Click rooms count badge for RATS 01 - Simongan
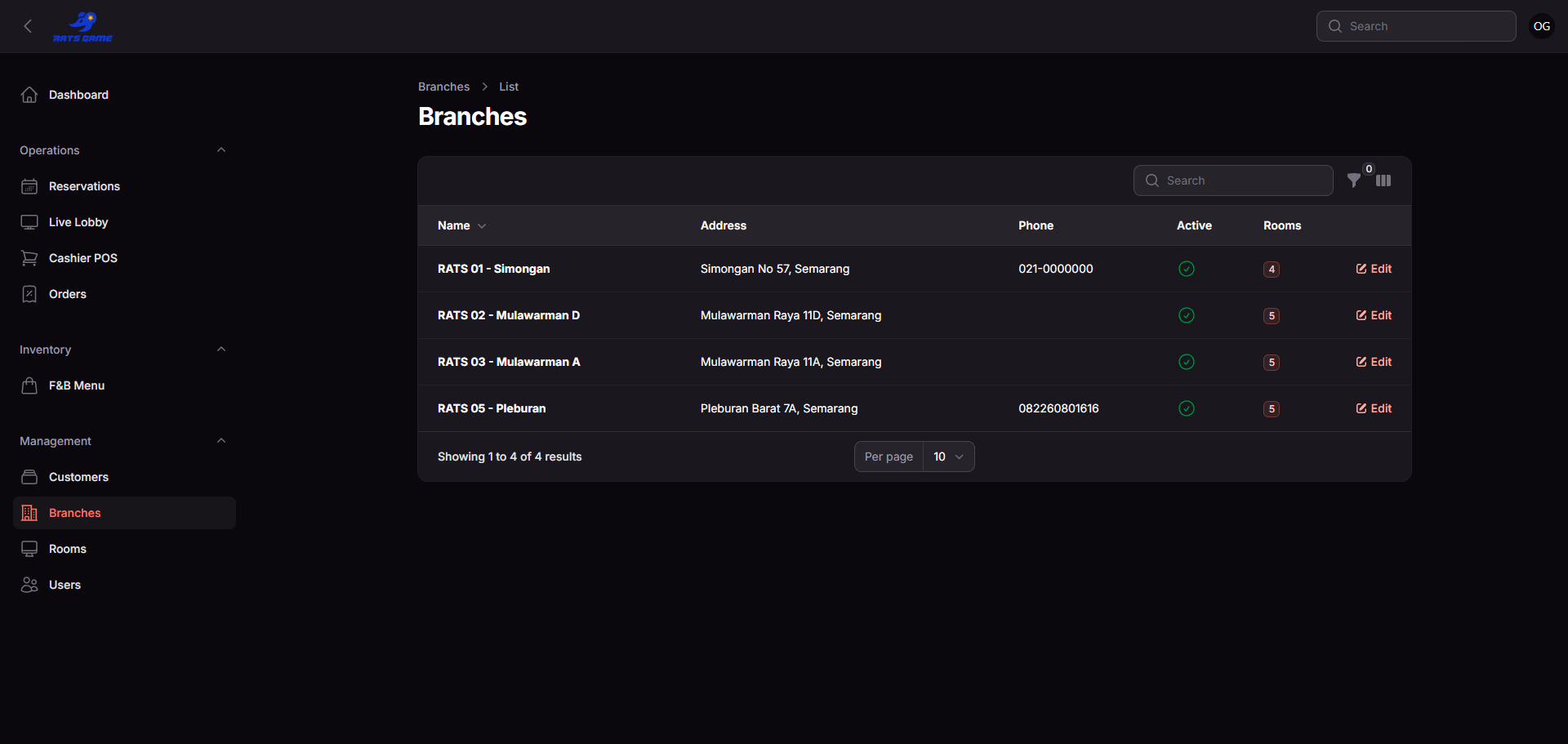The height and width of the screenshot is (744, 1568). click(1272, 270)
